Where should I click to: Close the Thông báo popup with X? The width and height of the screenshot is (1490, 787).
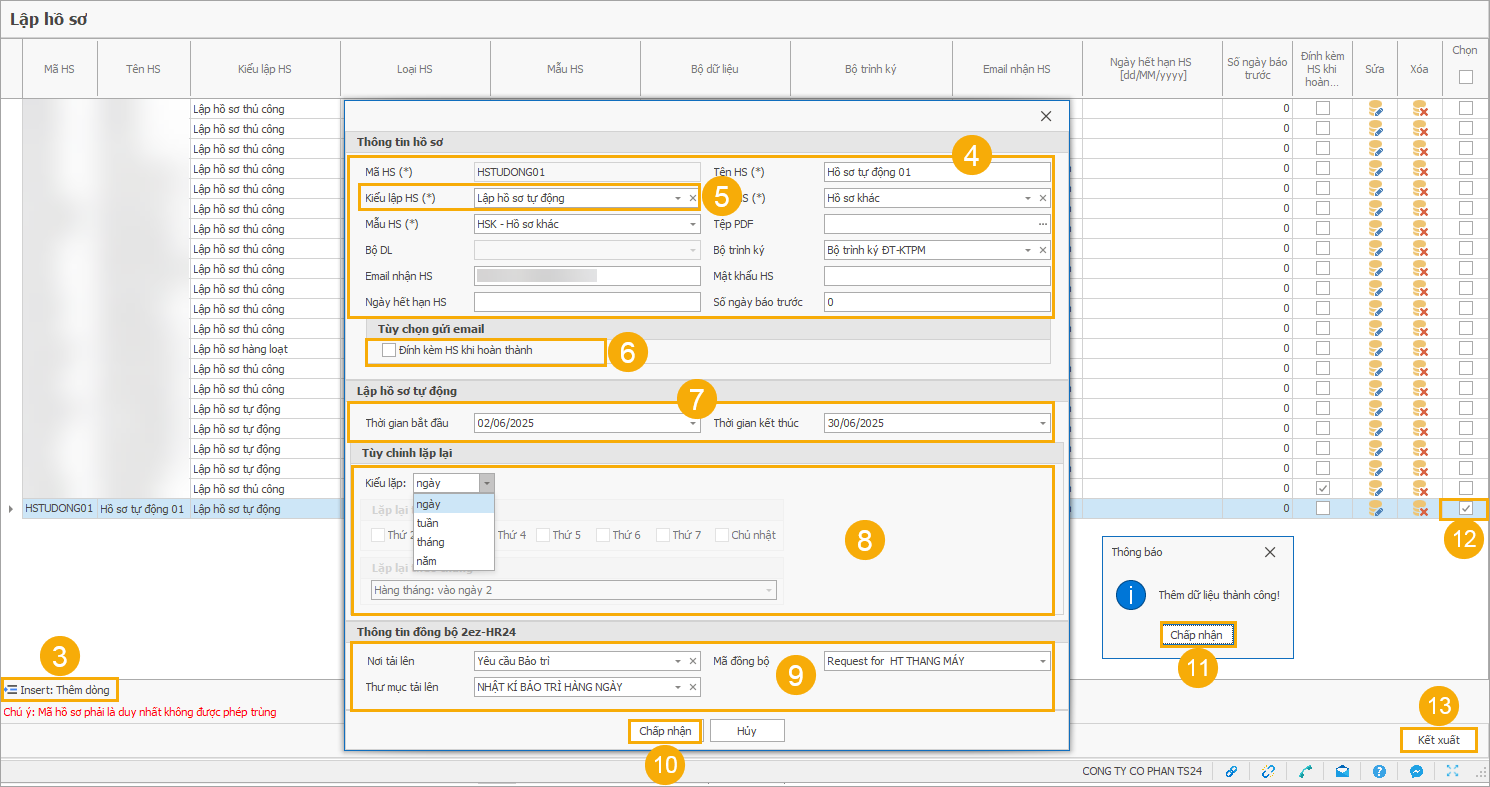1270,552
